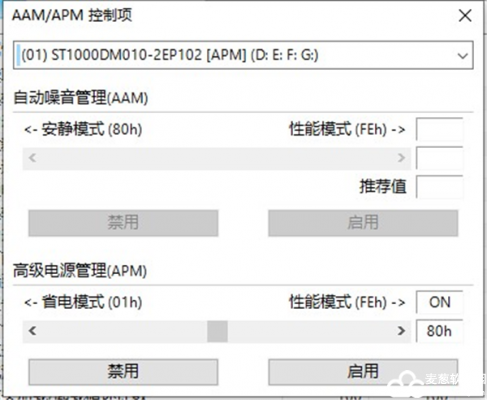Disable APM with the bottom 禁用 button
487x400 pixels.
[123, 372]
